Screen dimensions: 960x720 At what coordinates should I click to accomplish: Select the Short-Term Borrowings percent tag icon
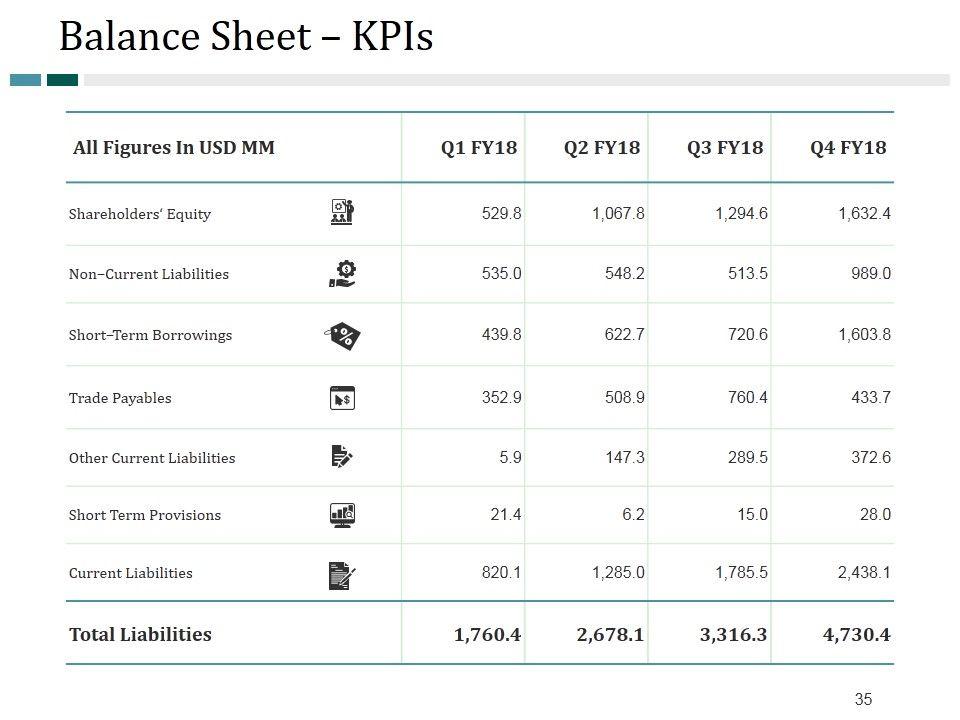coord(343,335)
